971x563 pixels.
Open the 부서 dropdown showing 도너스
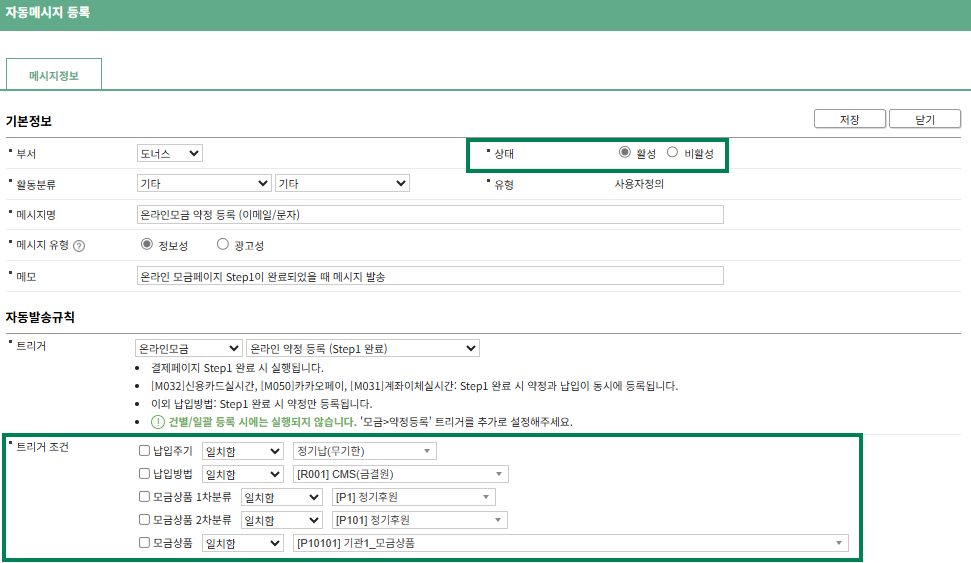coord(170,153)
